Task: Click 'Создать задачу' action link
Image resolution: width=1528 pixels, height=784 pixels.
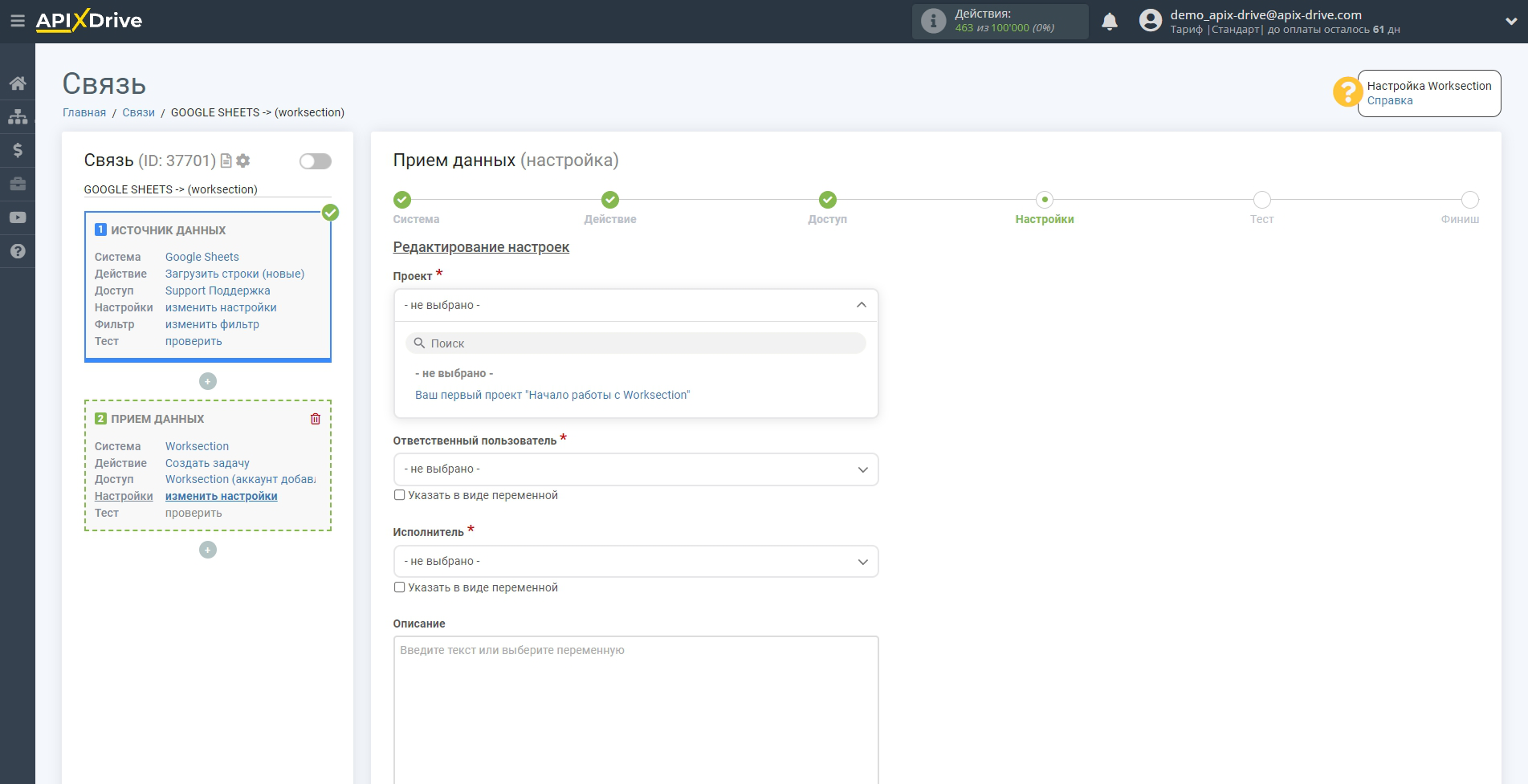Action: (x=207, y=463)
